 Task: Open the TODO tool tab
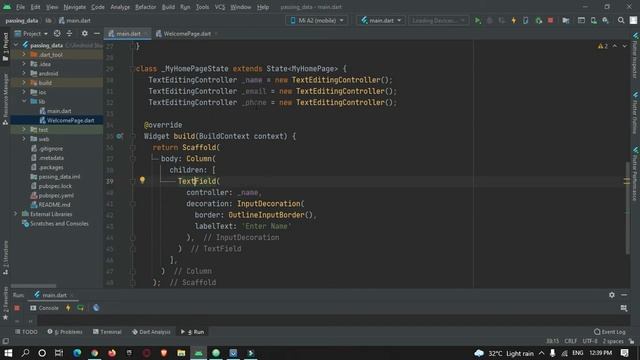coord(26,332)
